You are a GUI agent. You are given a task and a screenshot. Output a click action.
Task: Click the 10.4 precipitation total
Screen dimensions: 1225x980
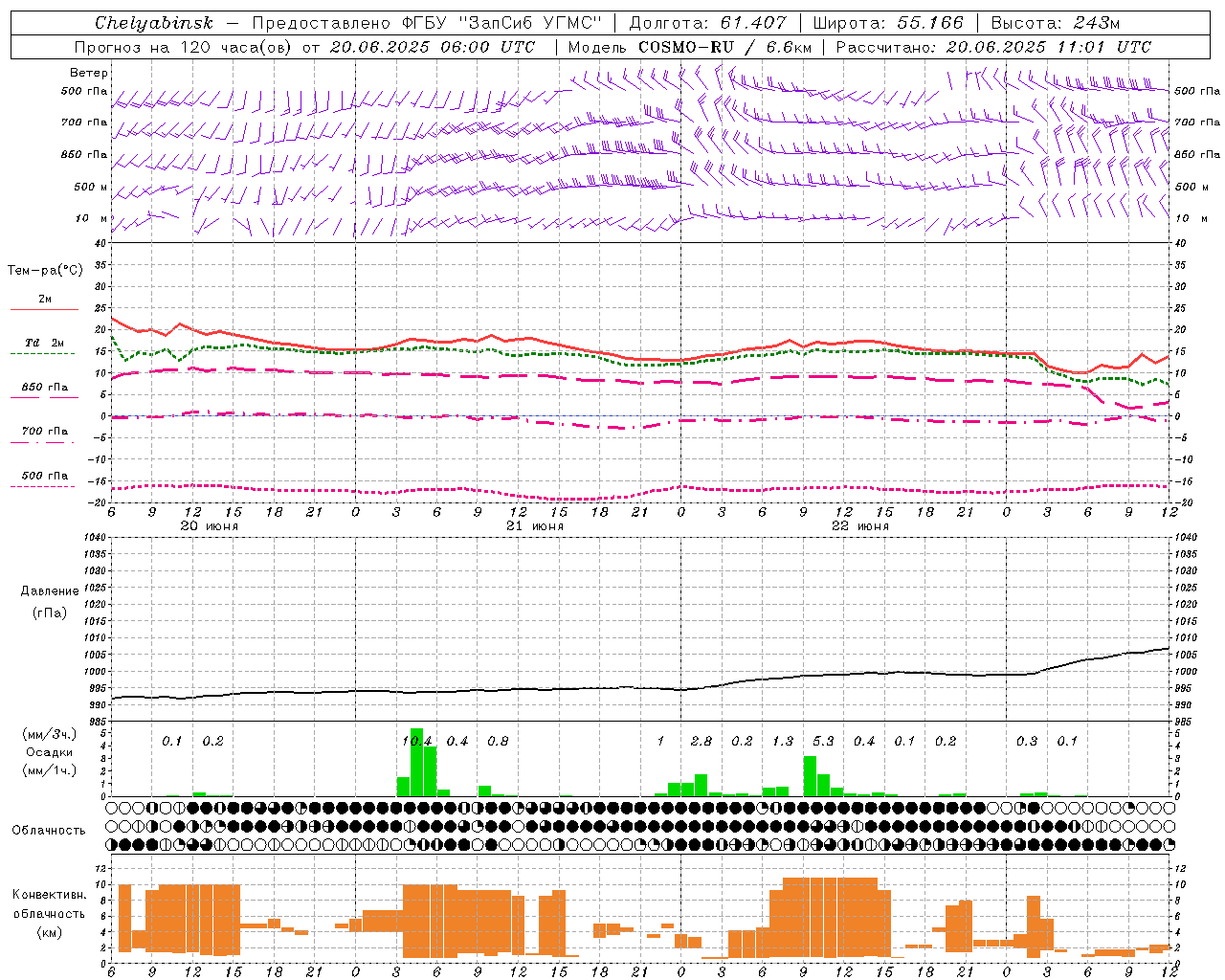pos(417,741)
